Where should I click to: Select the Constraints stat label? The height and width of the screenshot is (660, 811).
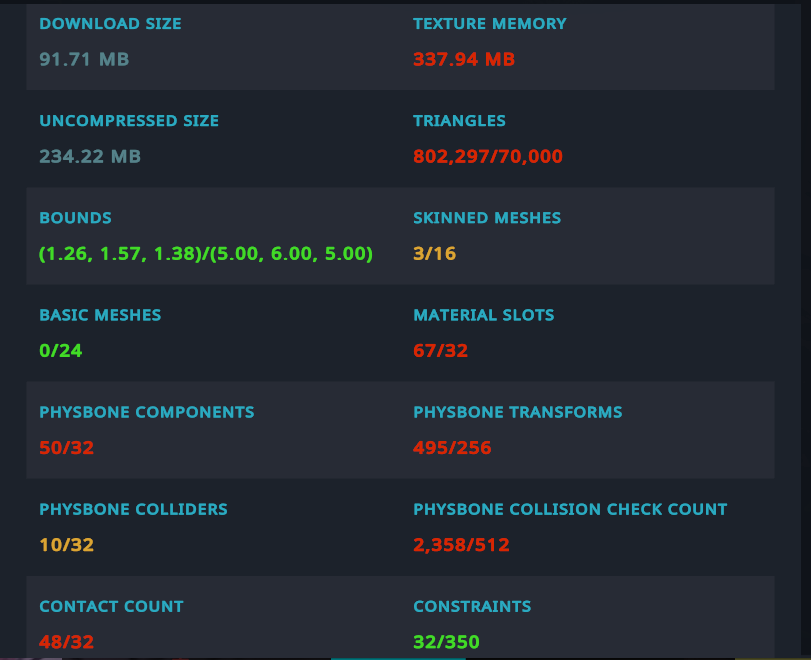[472, 606]
